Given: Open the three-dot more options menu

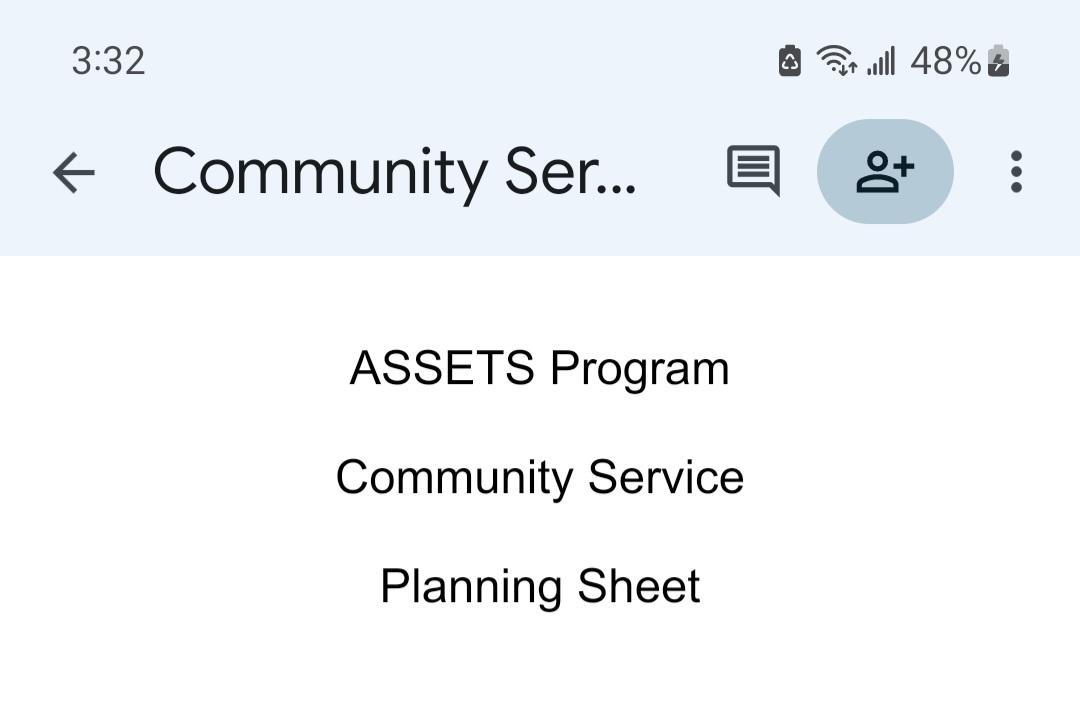Looking at the screenshot, I should pos(1016,171).
